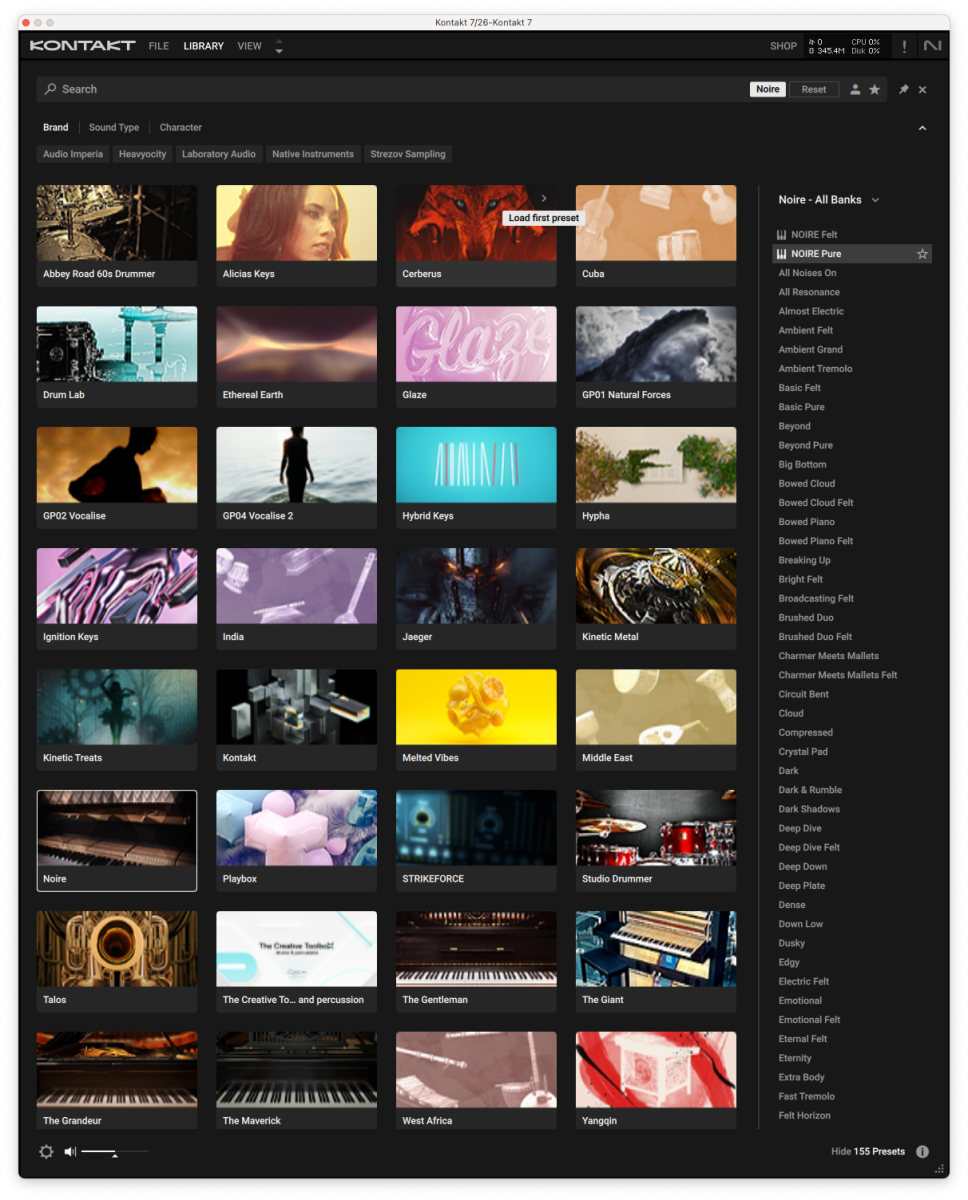Viewport: 968px width, 1200px height.
Task: Select the Abbey Road 60s Drummer library
Action: 117,236
